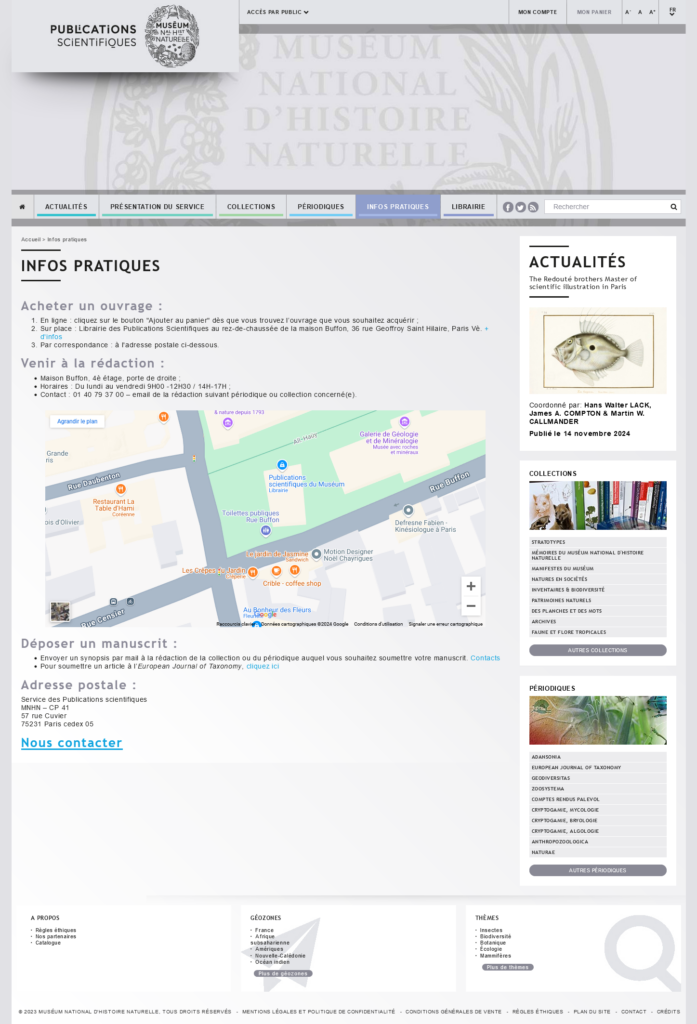Image resolution: width=697 pixels, height=1024 pixels.
Task: Open Conditions générales de vente link
Action: click(453, 1012)
